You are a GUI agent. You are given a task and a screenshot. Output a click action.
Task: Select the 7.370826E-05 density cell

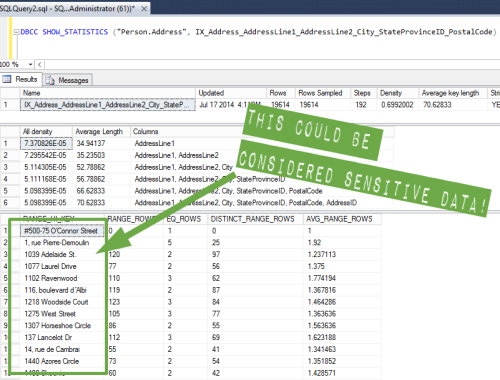(x=46, y=143)
